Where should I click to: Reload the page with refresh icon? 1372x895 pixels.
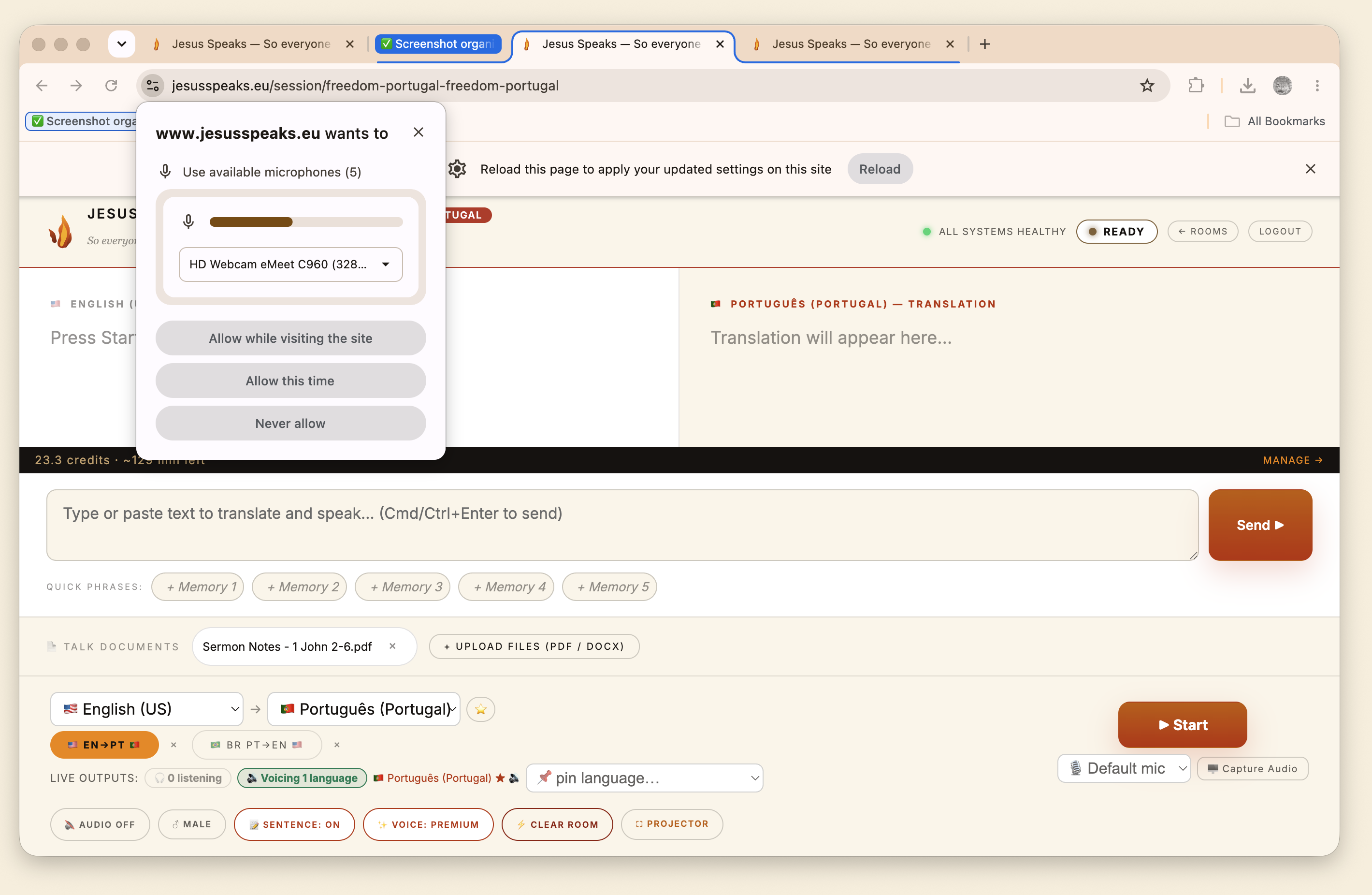pos(111,86)
